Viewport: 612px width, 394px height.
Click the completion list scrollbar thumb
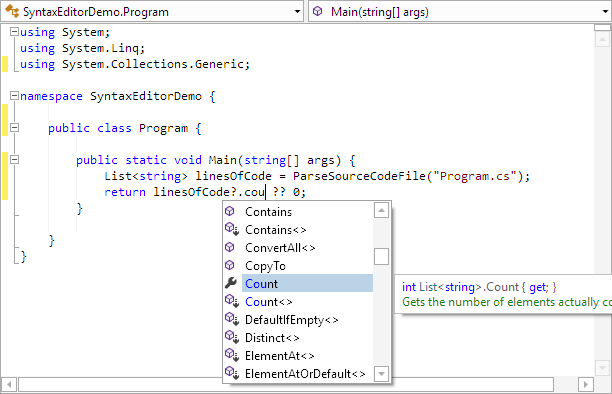point(381,257)
